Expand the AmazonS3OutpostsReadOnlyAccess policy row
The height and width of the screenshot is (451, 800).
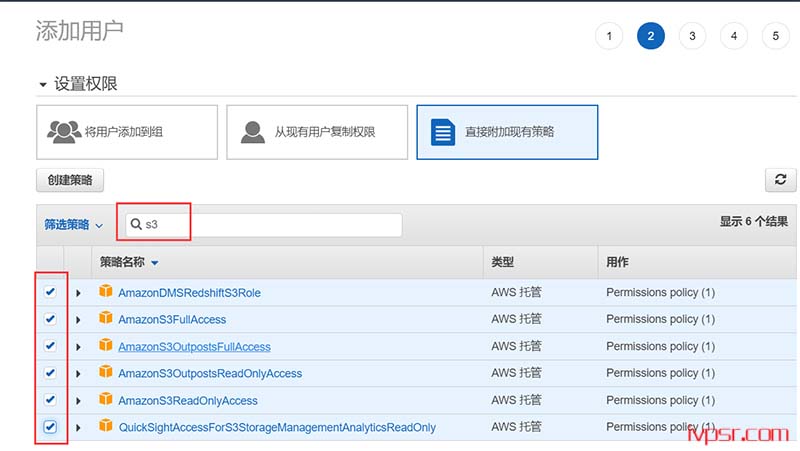pyautogui.click(x=78, y=374)
